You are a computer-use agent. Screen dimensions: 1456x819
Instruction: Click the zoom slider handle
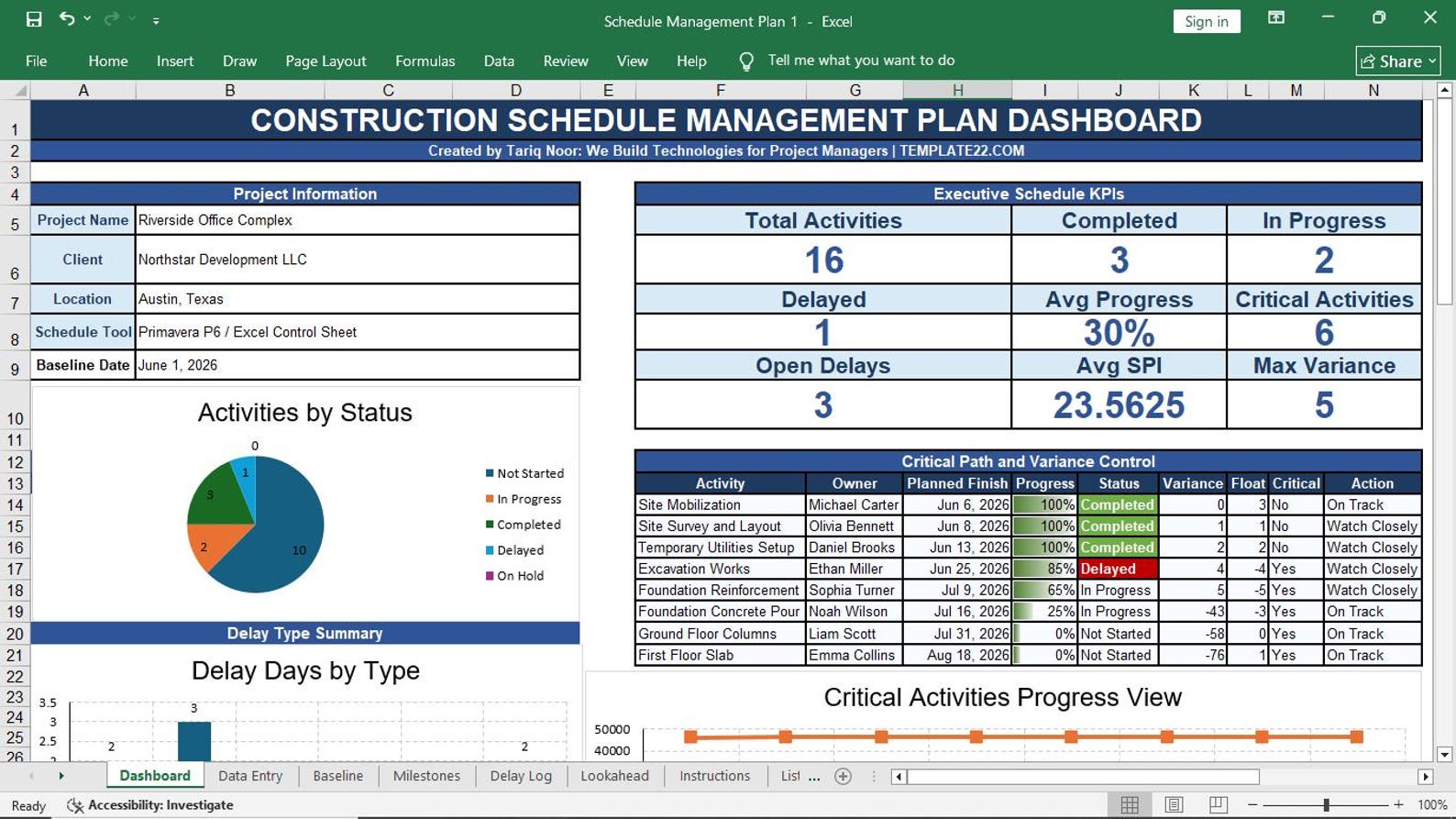[x=1326, y=805]
